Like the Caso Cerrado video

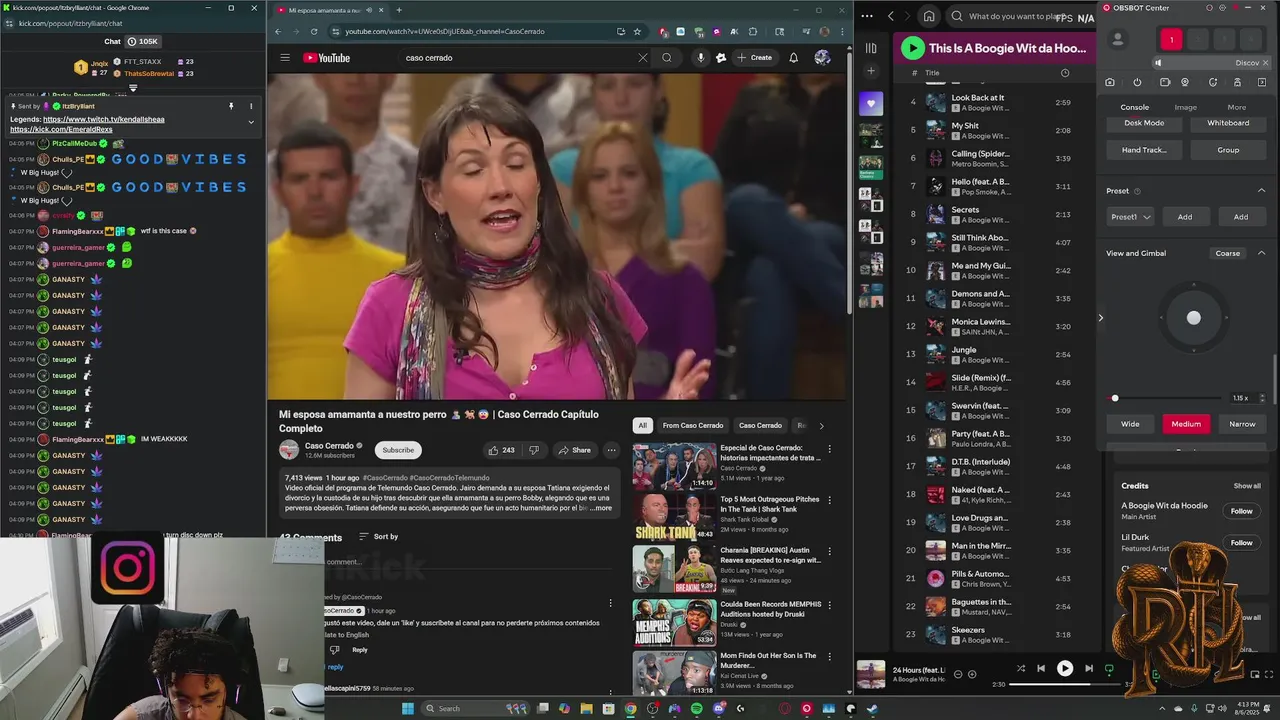tap(501, 450)
